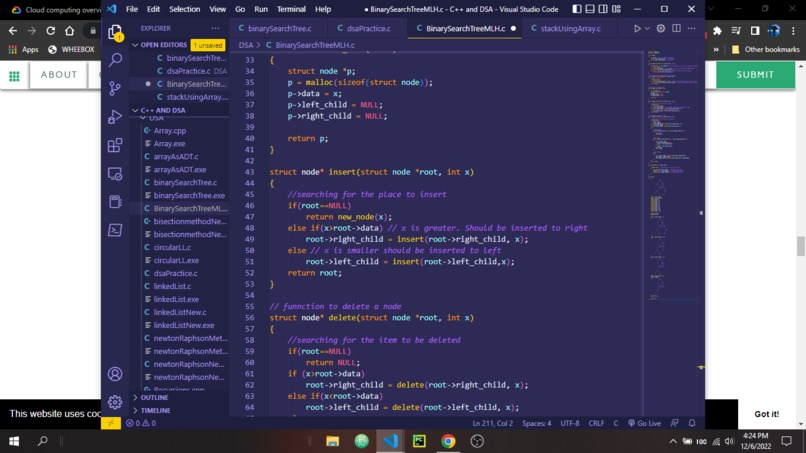Open the Selection menu
Screen dimensions: 806x453
coord(185,9)
